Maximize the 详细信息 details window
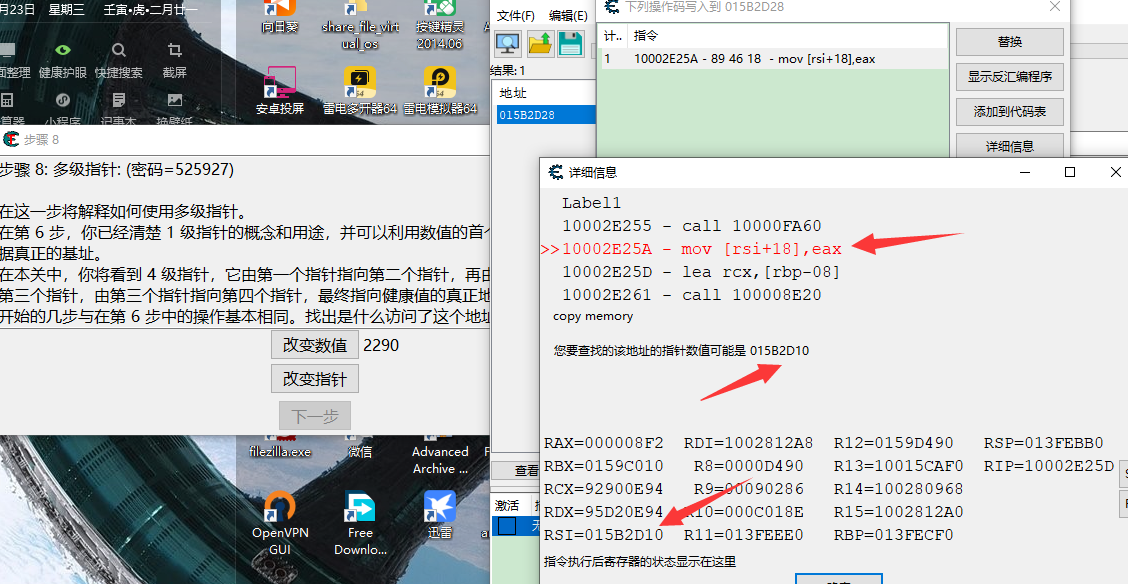1128x584 pixels. (x=1070, y=172)
